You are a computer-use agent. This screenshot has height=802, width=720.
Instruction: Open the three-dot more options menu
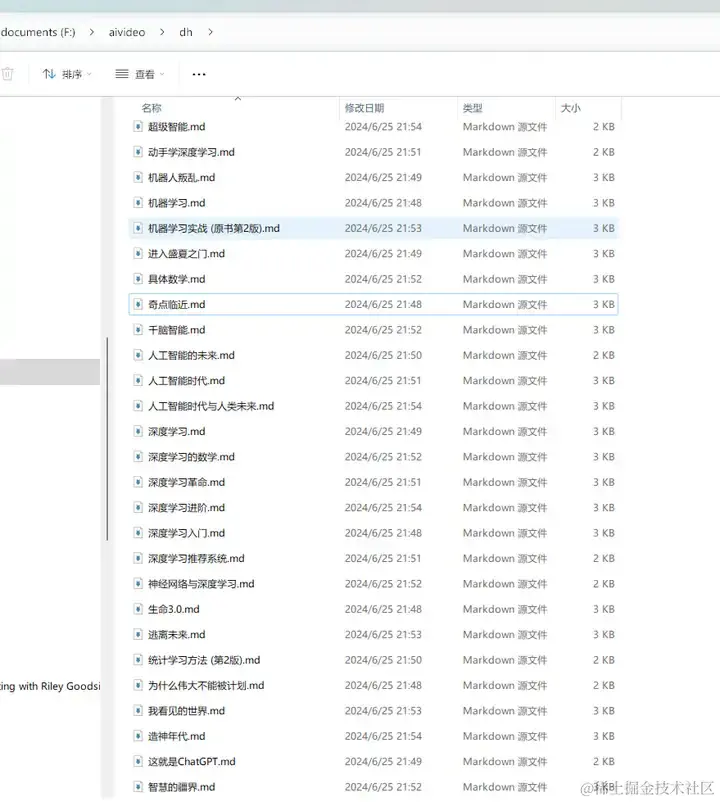click(199, 74)
